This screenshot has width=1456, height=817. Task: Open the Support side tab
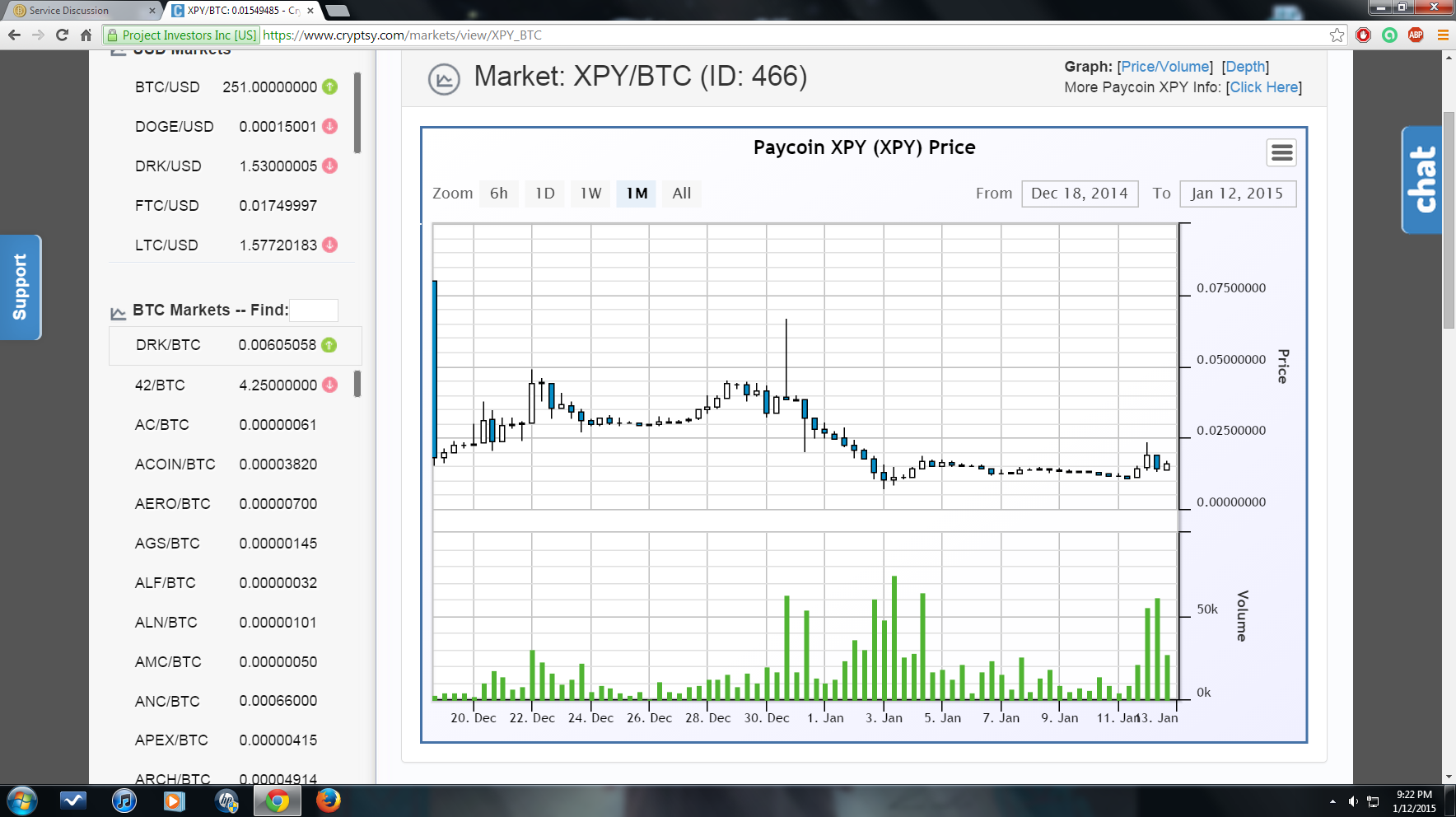(x=20, y=287)
